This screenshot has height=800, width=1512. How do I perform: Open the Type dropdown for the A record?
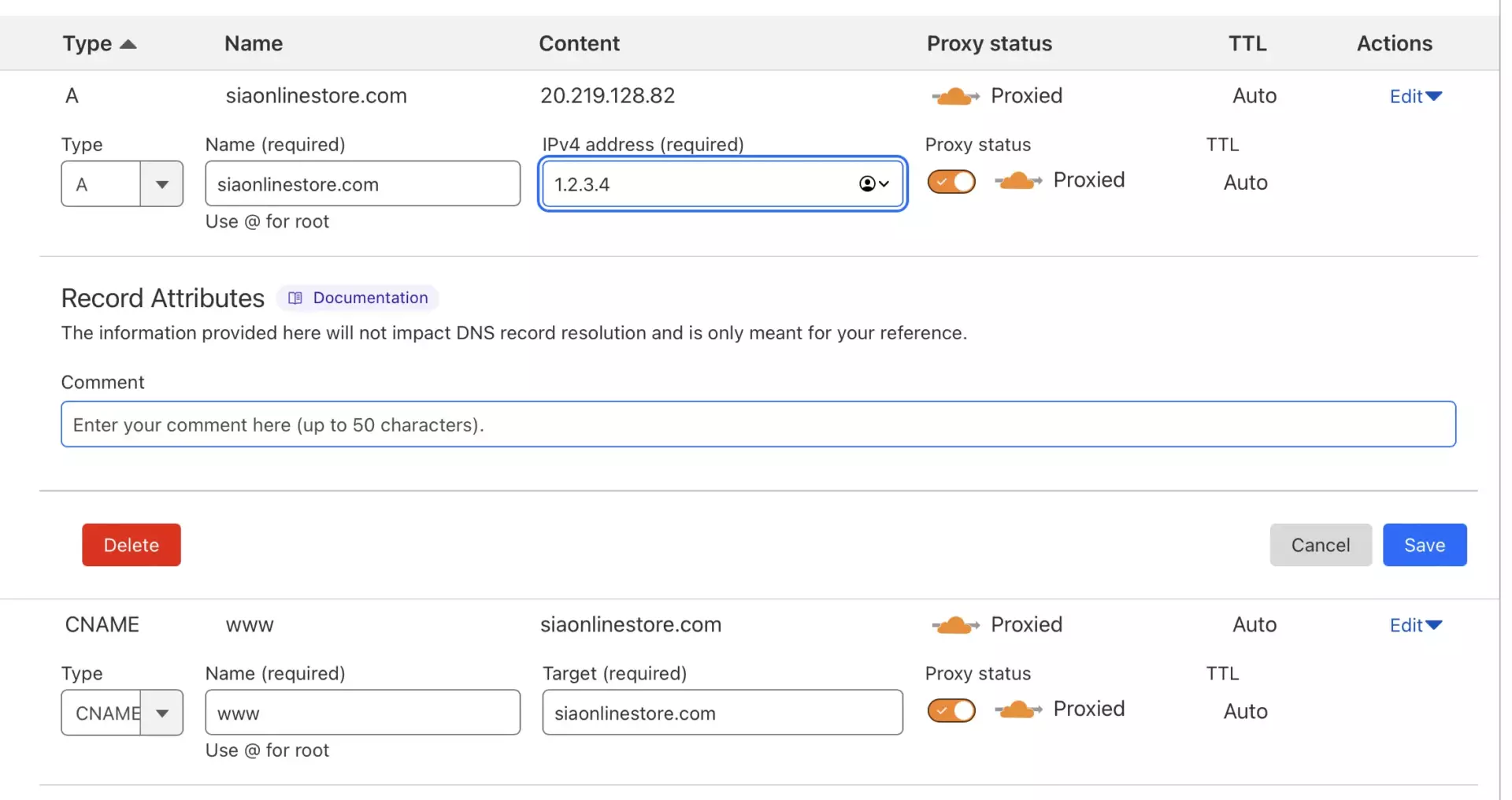pyautogui.click(x=161, y=184)
